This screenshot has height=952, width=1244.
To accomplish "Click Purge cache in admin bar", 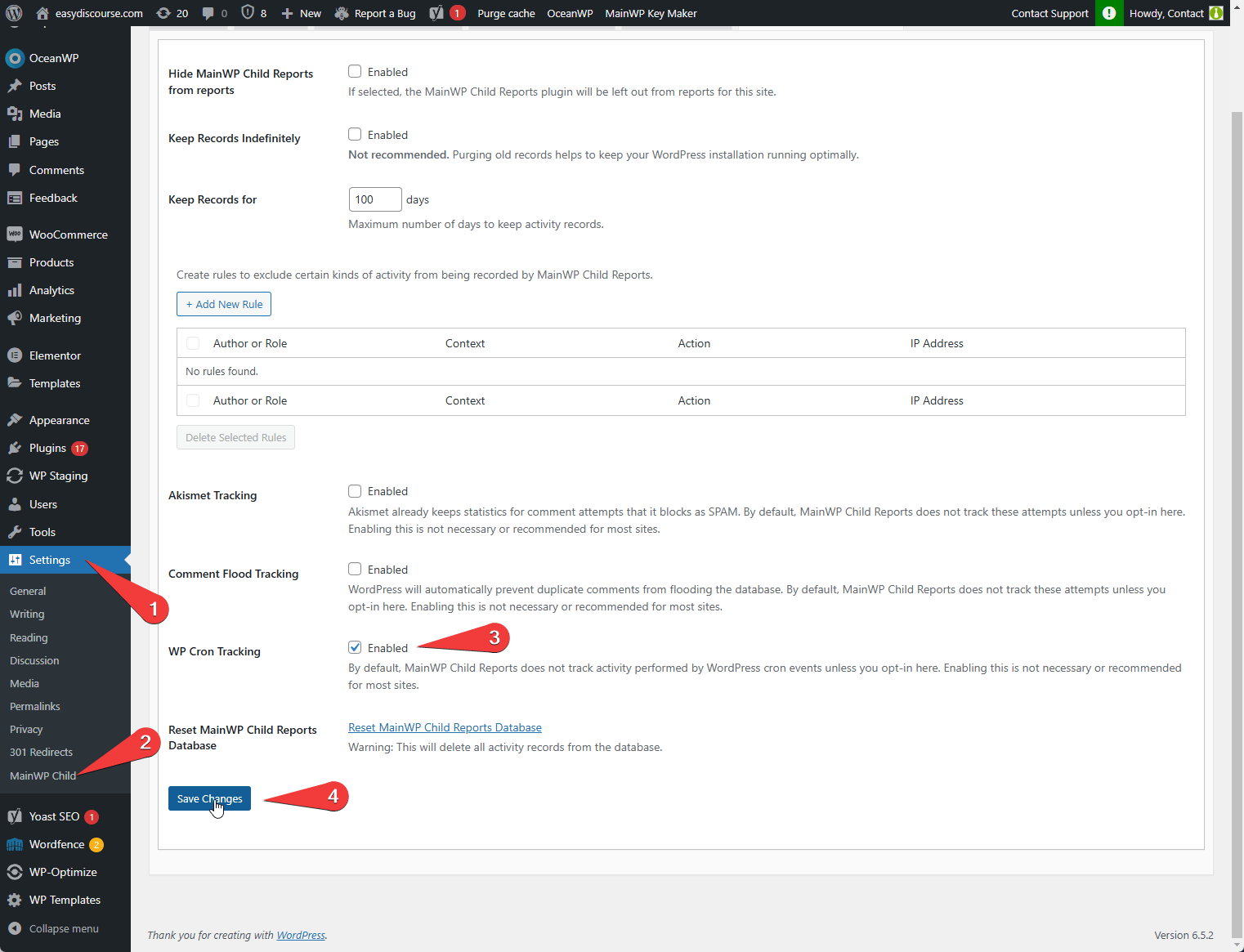I will coord(506,13).
